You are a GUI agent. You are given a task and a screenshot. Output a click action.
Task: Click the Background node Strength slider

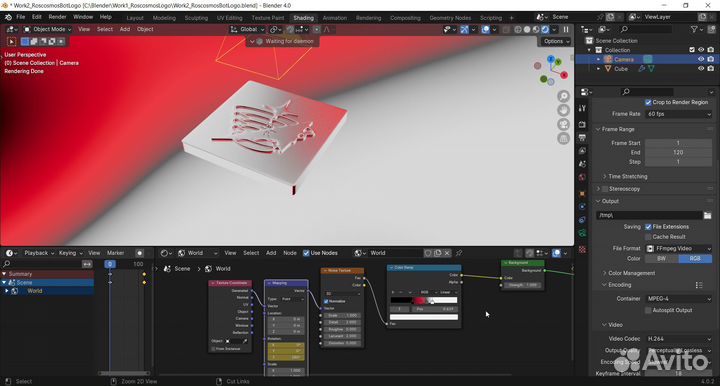523,285
